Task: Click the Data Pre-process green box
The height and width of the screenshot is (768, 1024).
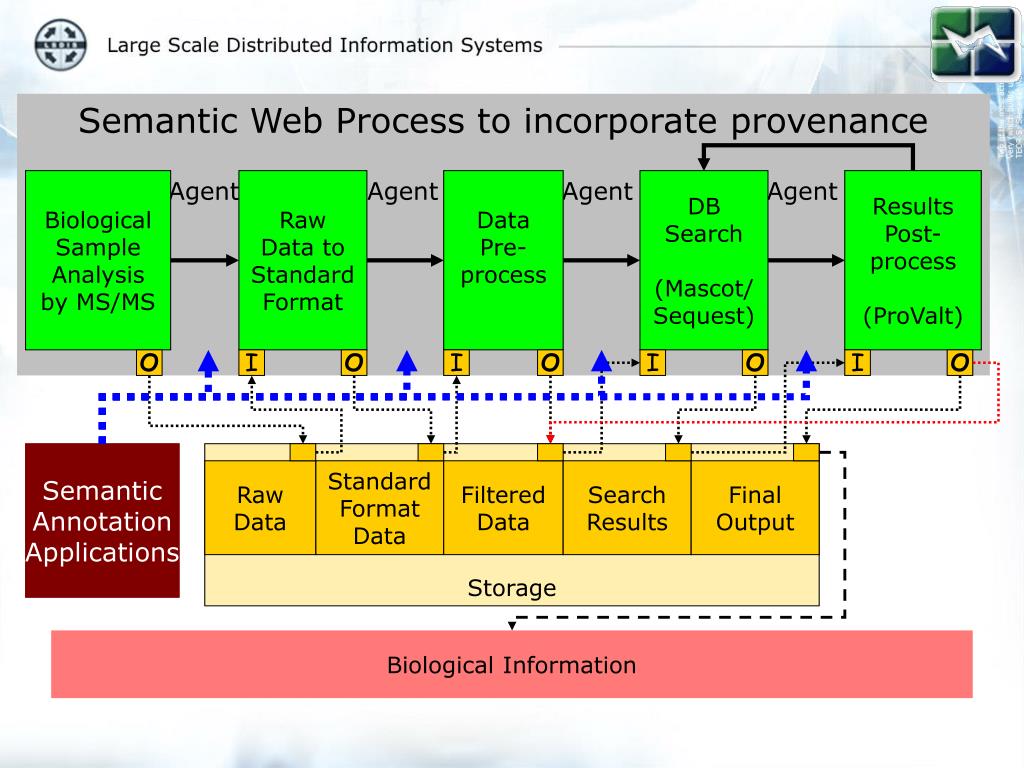Action: click(503, 260)
